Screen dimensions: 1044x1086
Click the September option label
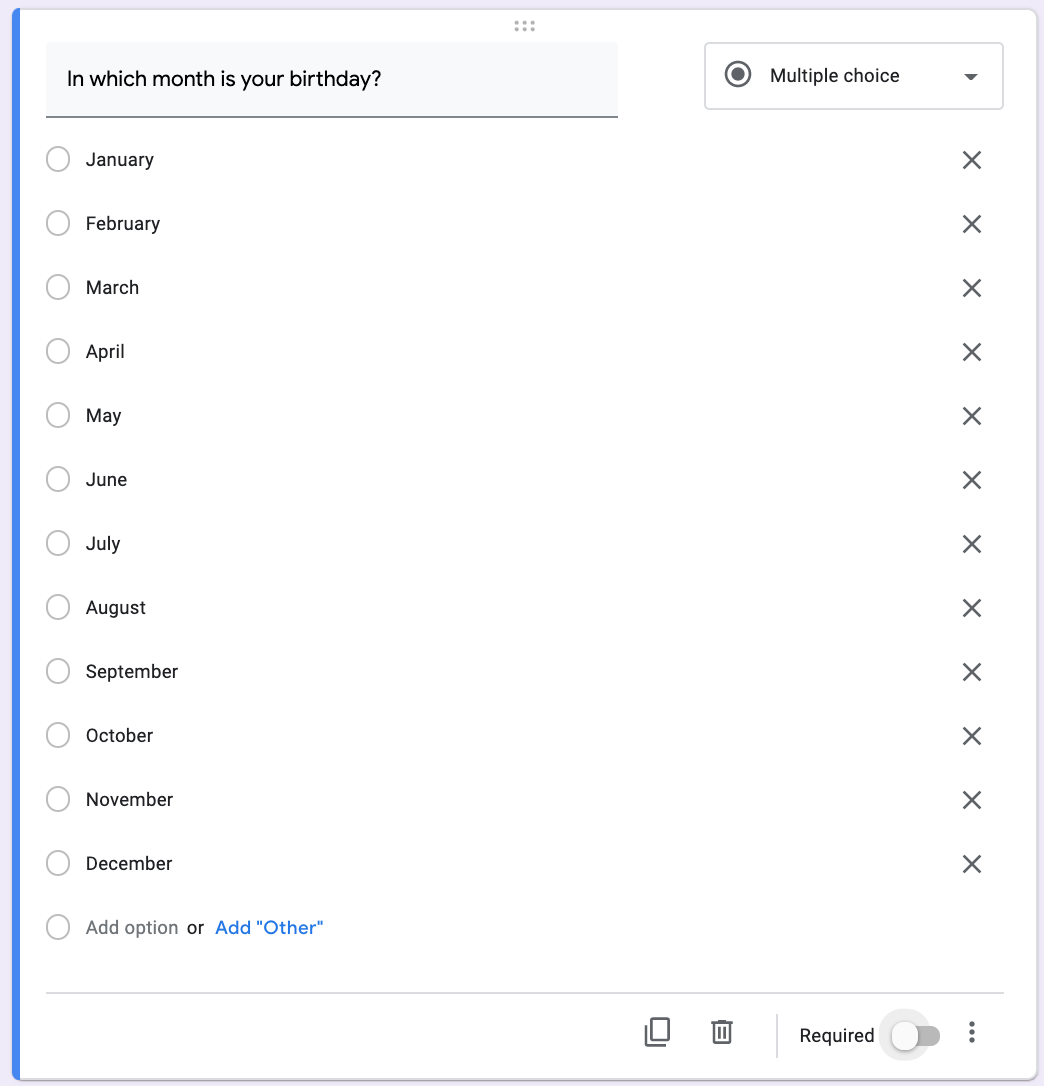coord(132,672)
